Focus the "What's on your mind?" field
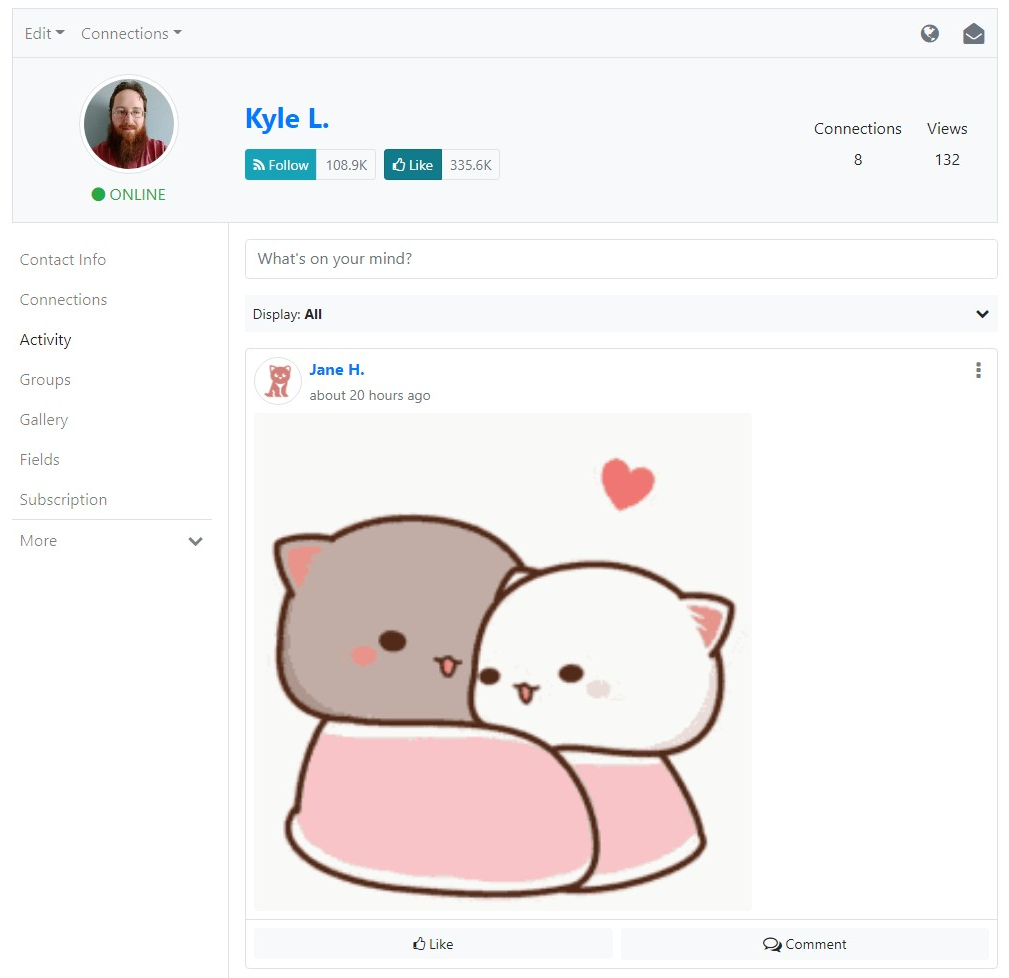The width and height of the screenshot is (1009, 978). coord(621,259)
